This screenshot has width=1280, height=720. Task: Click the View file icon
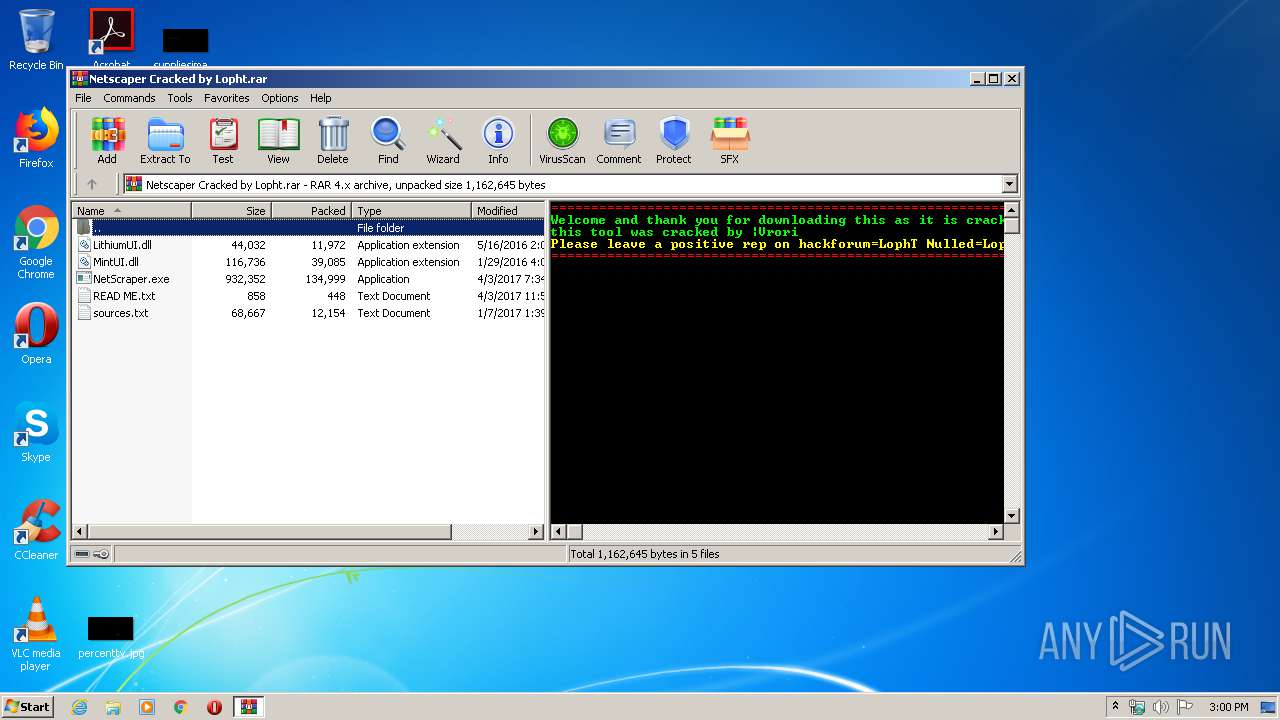click(x=278, y=140)
